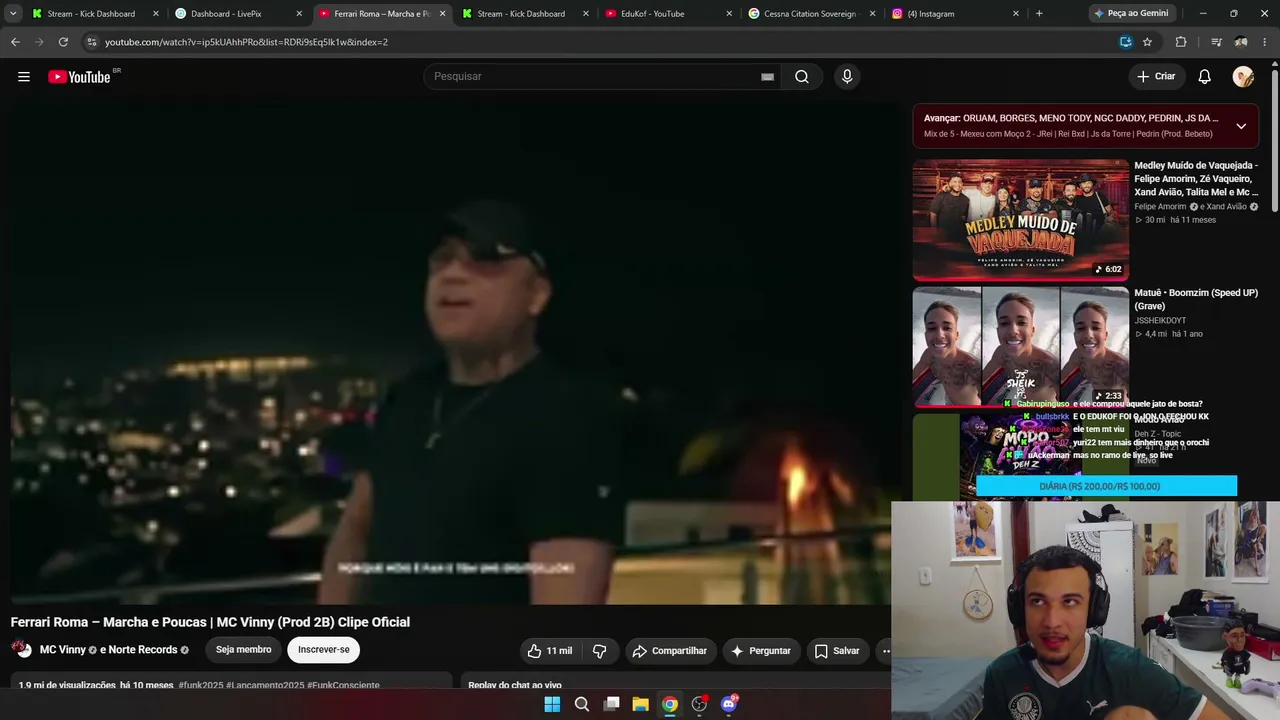Open the YouTube guide hamburger menu

(x=24, y=77)
